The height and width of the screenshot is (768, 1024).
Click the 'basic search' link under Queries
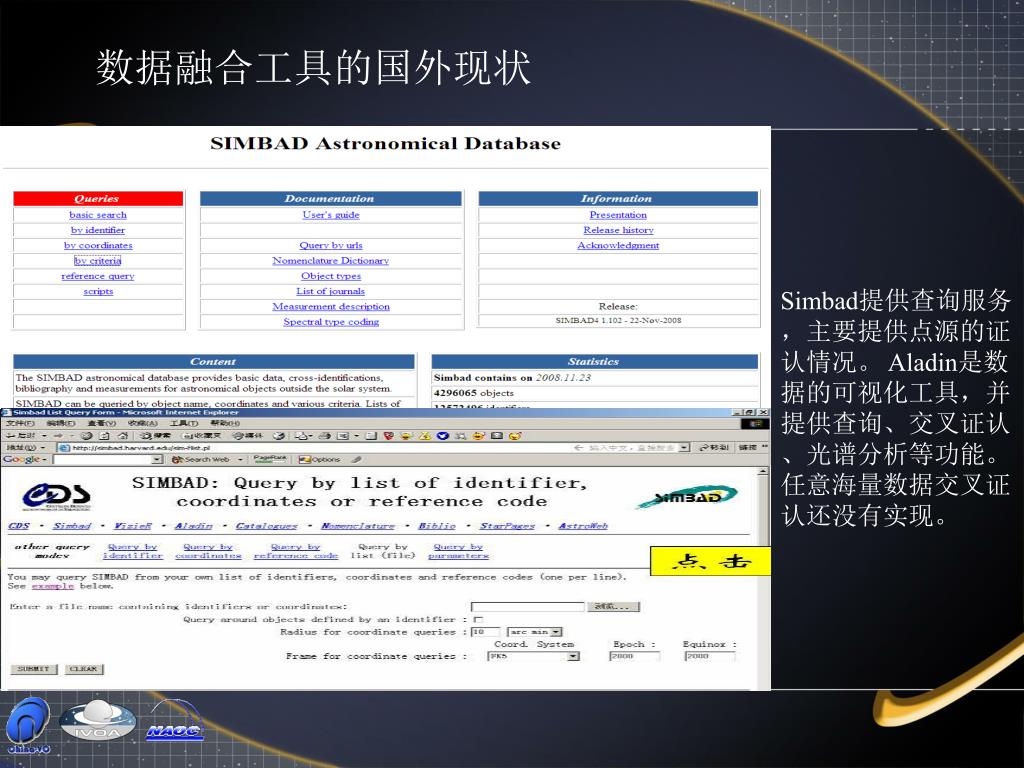98,215
